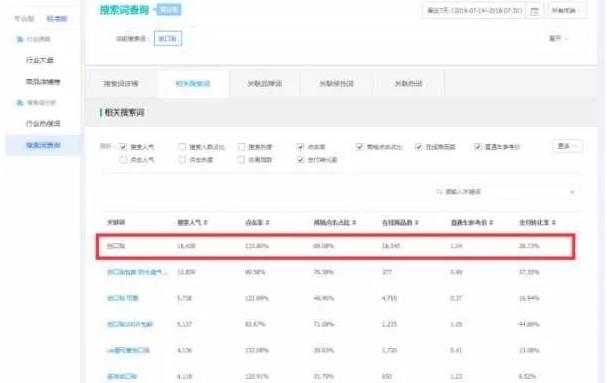
Task: Open the calendar icon beside date range
Action: [534, 11]
